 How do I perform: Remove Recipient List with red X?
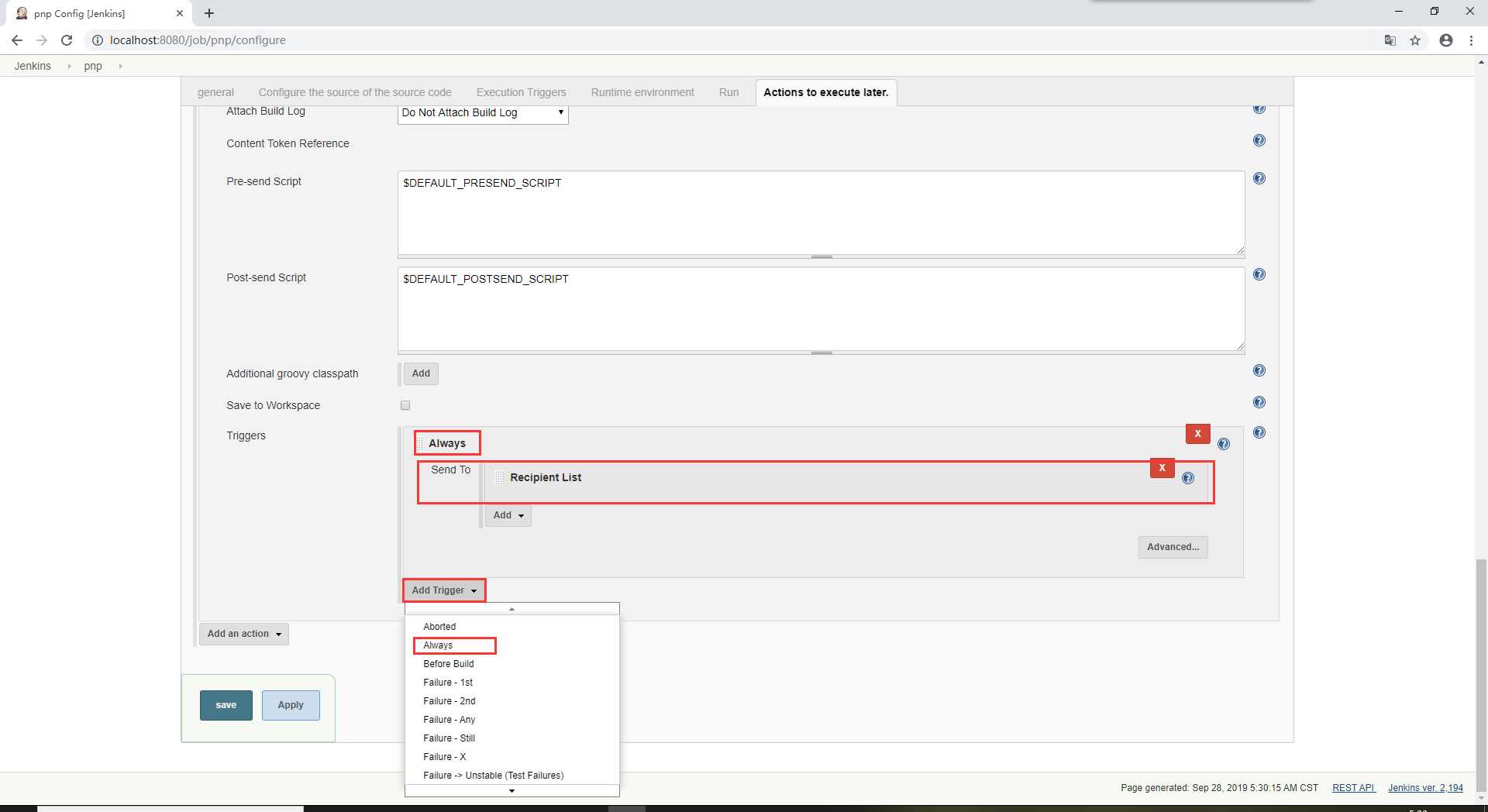click(1162, 468)
